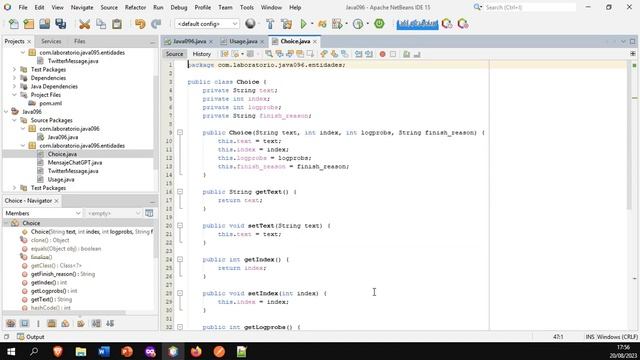Expand the Dependencies node

click(x=14, y=78)
